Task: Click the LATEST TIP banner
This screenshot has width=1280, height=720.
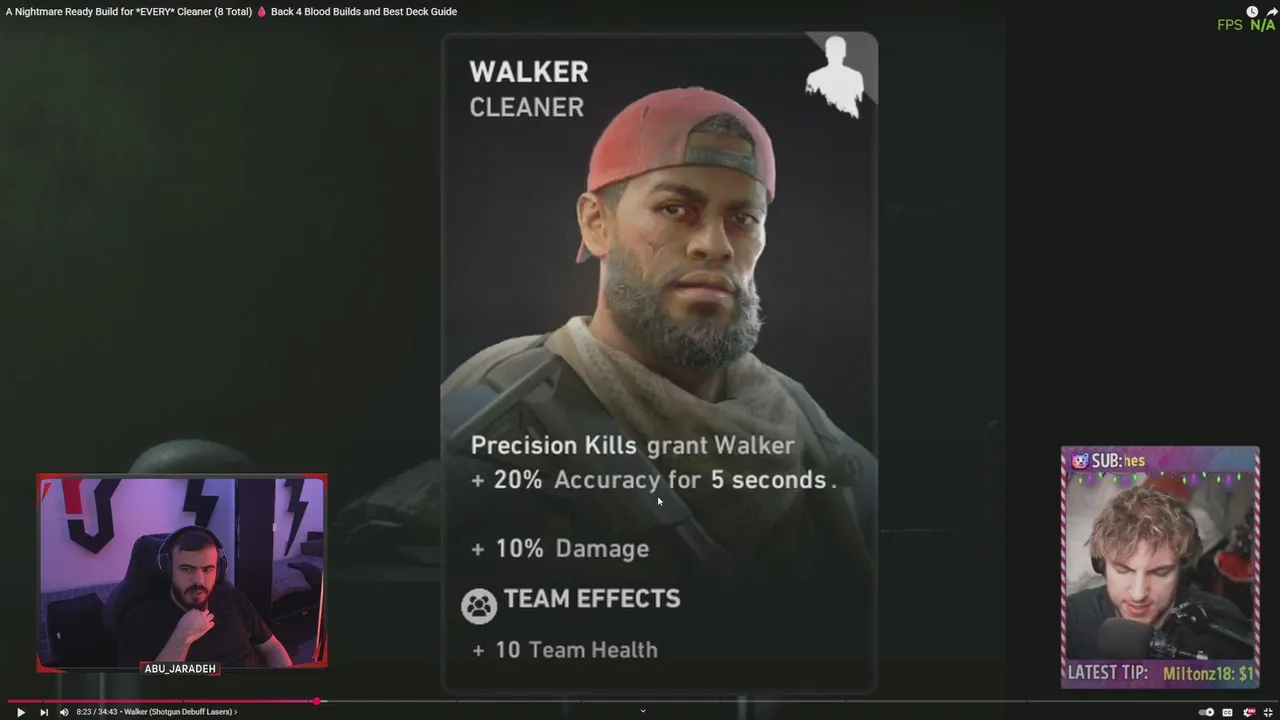Action: pos(1160,674)
